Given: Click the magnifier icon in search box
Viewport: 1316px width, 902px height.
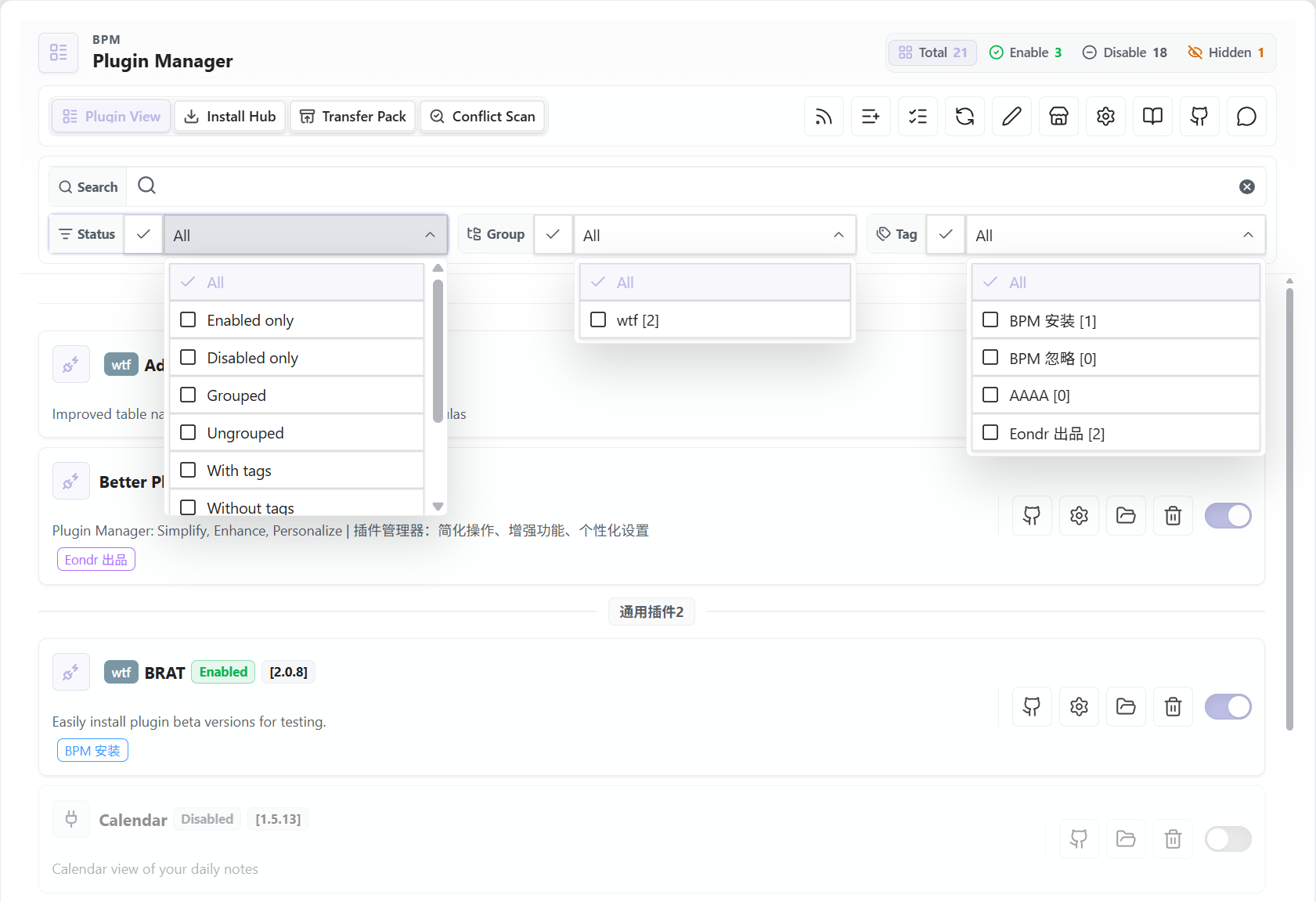Looking at the screenshot, I should click(x=146, y=186).
